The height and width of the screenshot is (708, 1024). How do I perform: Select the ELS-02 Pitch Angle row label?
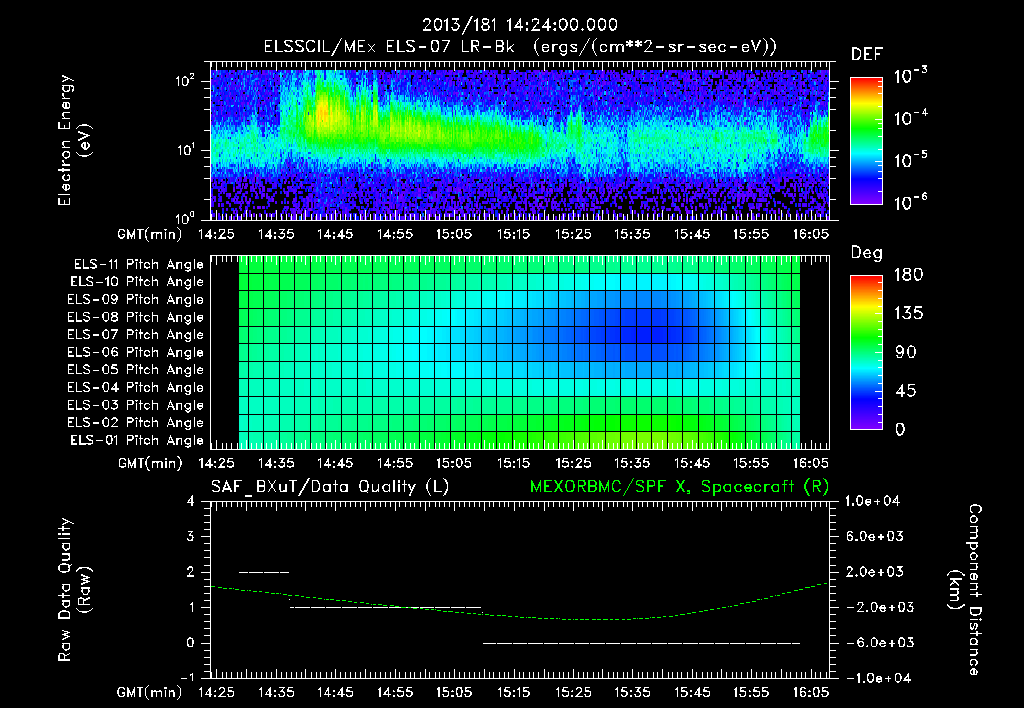pyautogui.click(x=136, y=423)
